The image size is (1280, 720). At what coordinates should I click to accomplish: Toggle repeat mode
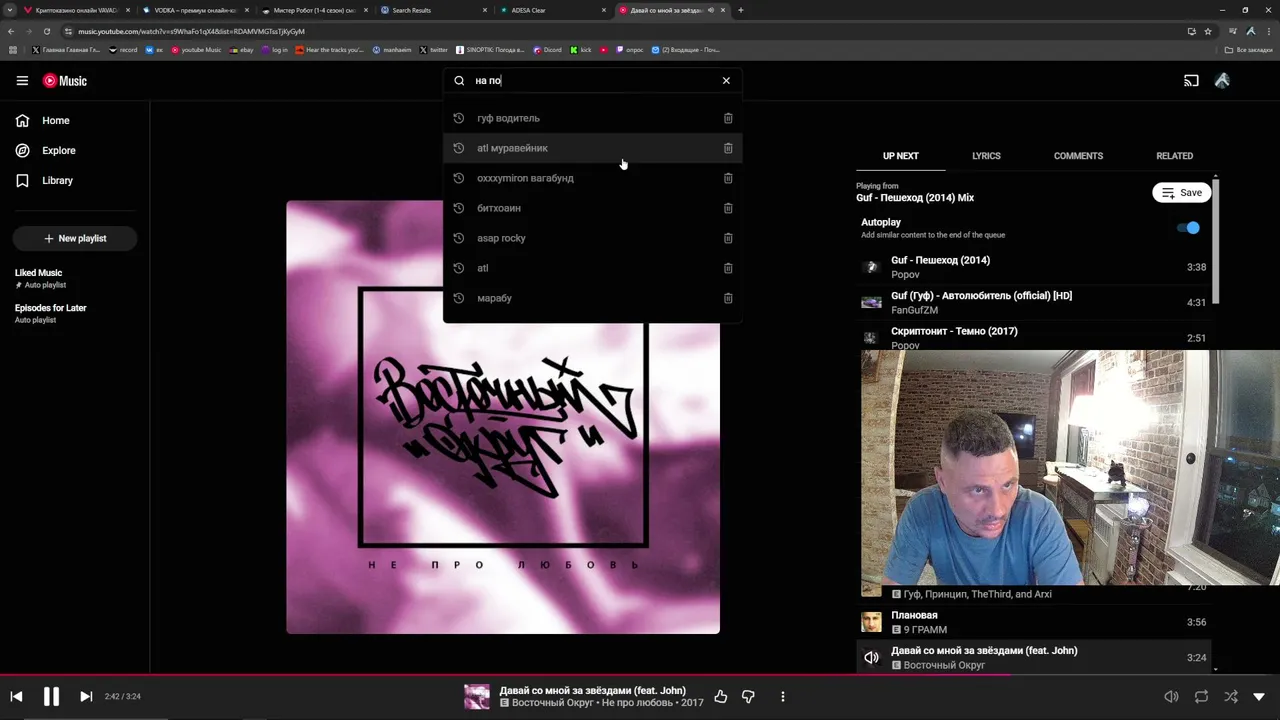tap(1201, 697)
